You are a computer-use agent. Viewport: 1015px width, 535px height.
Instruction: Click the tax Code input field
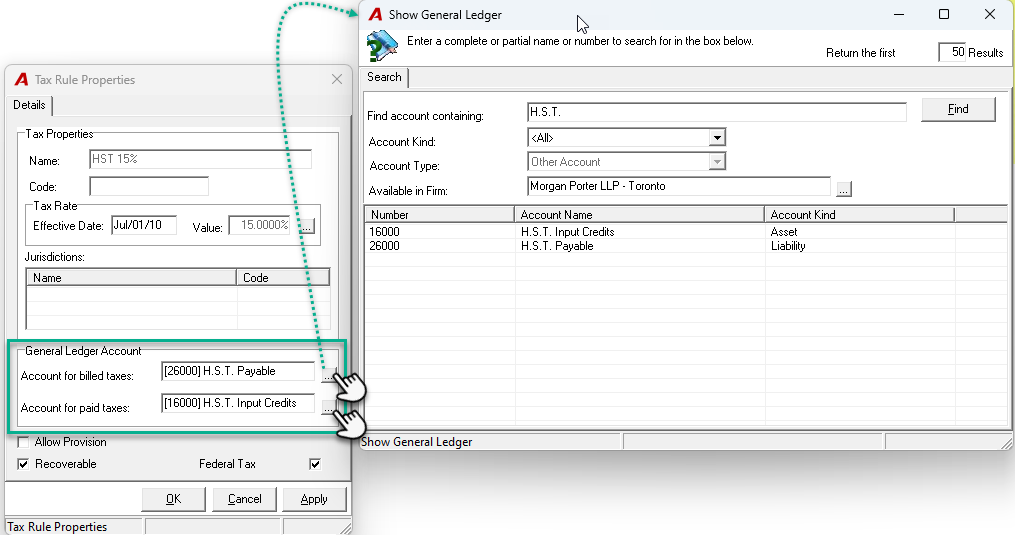click(149, 187)
